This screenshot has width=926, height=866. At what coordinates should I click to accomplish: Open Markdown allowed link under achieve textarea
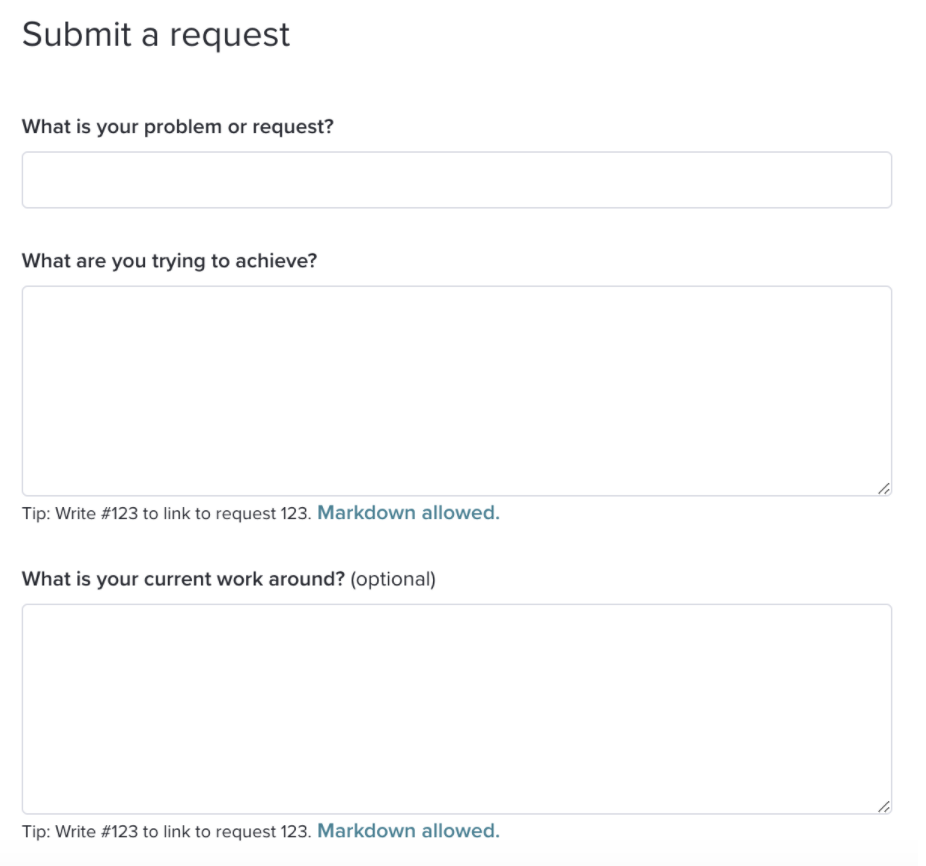tap(408, 513)
